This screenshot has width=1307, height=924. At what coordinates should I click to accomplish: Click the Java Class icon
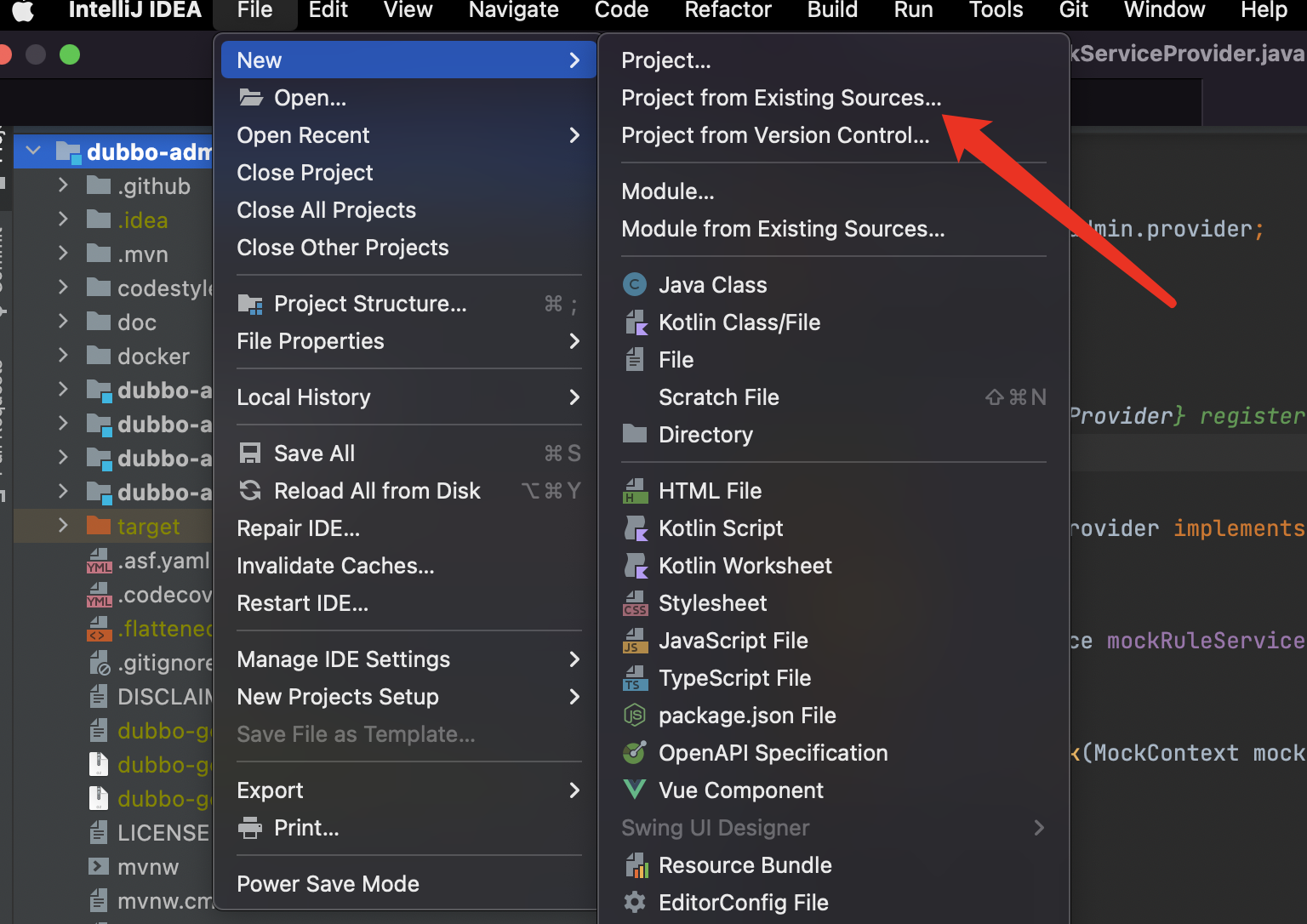pos(635,284)
